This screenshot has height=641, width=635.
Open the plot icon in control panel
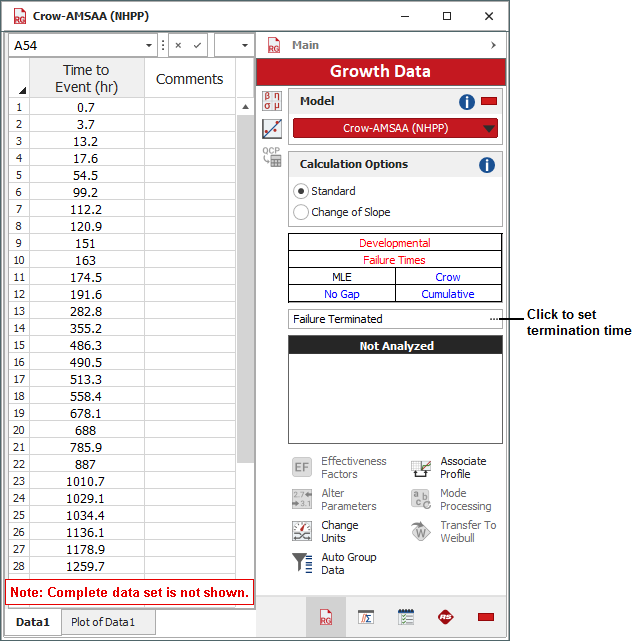[x=272, y=129]
